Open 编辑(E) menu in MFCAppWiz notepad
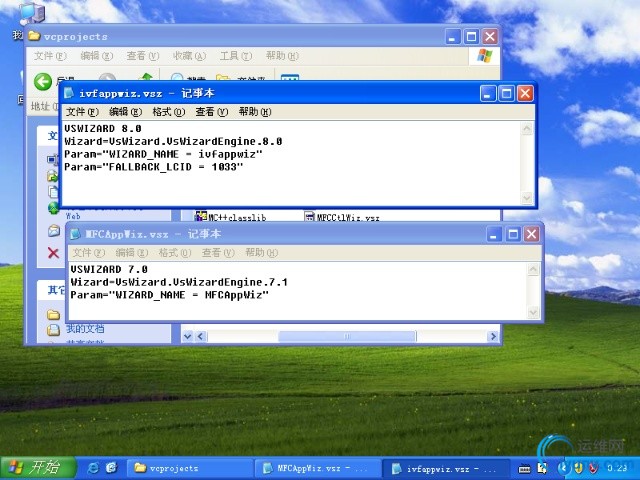The image size is (640, 480). coord(131,253)
